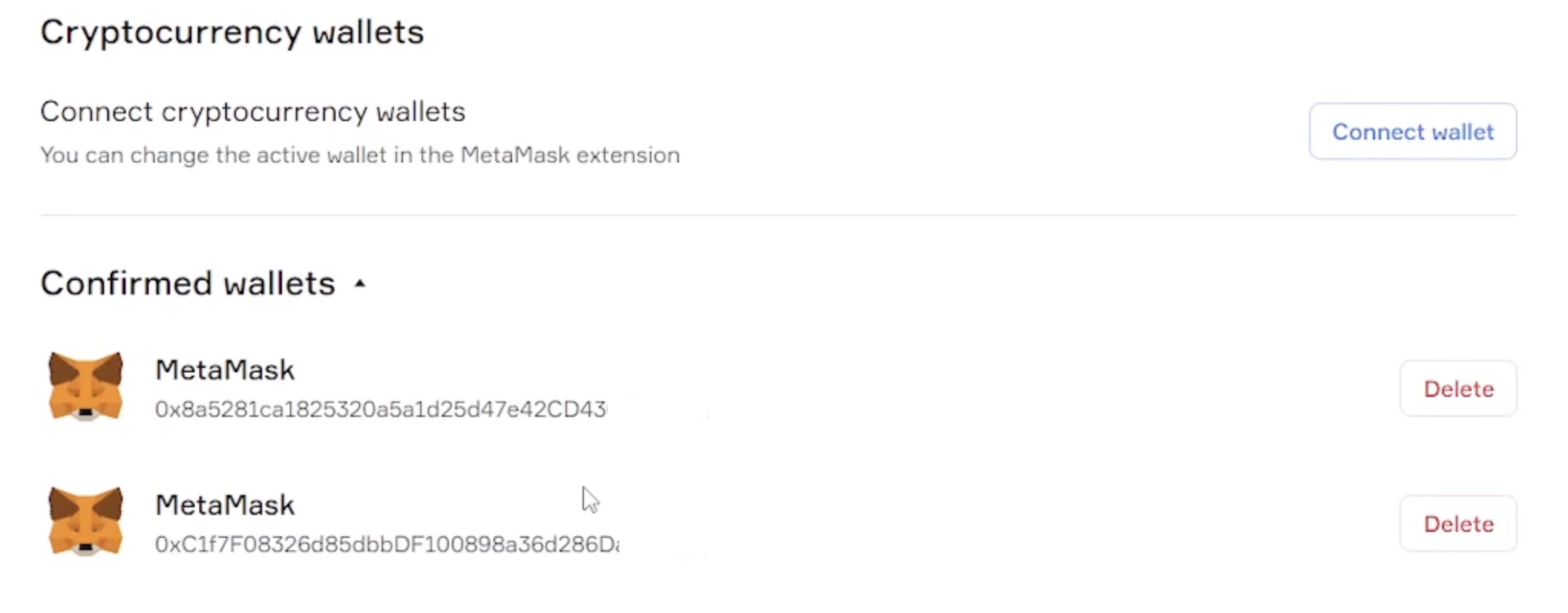Remove the second confirmed MetaMask wallet
This screenshot has width=1568, height=613.
pos(1458,523)
